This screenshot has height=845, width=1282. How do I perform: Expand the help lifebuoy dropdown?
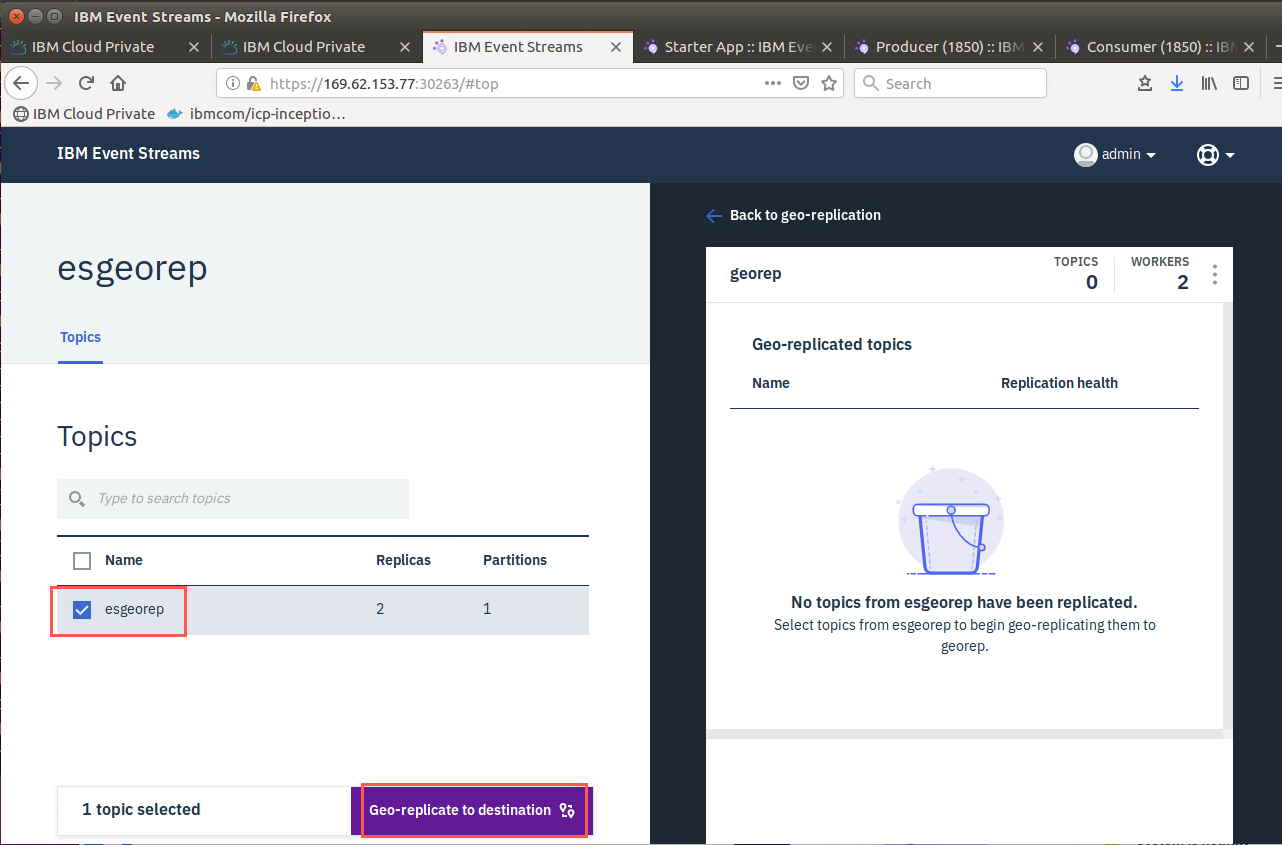pos(1215,155)
